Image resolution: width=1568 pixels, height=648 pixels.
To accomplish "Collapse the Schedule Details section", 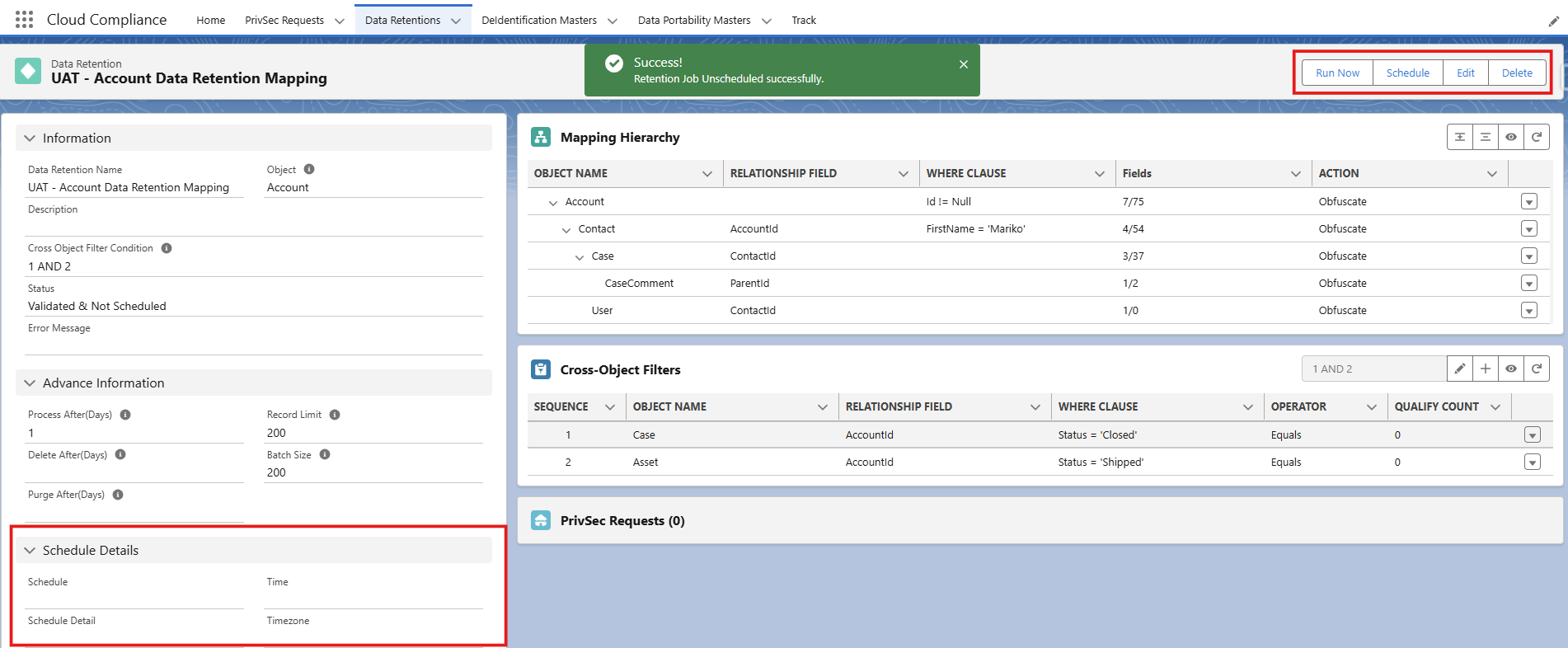I will (x=30, y=550).
